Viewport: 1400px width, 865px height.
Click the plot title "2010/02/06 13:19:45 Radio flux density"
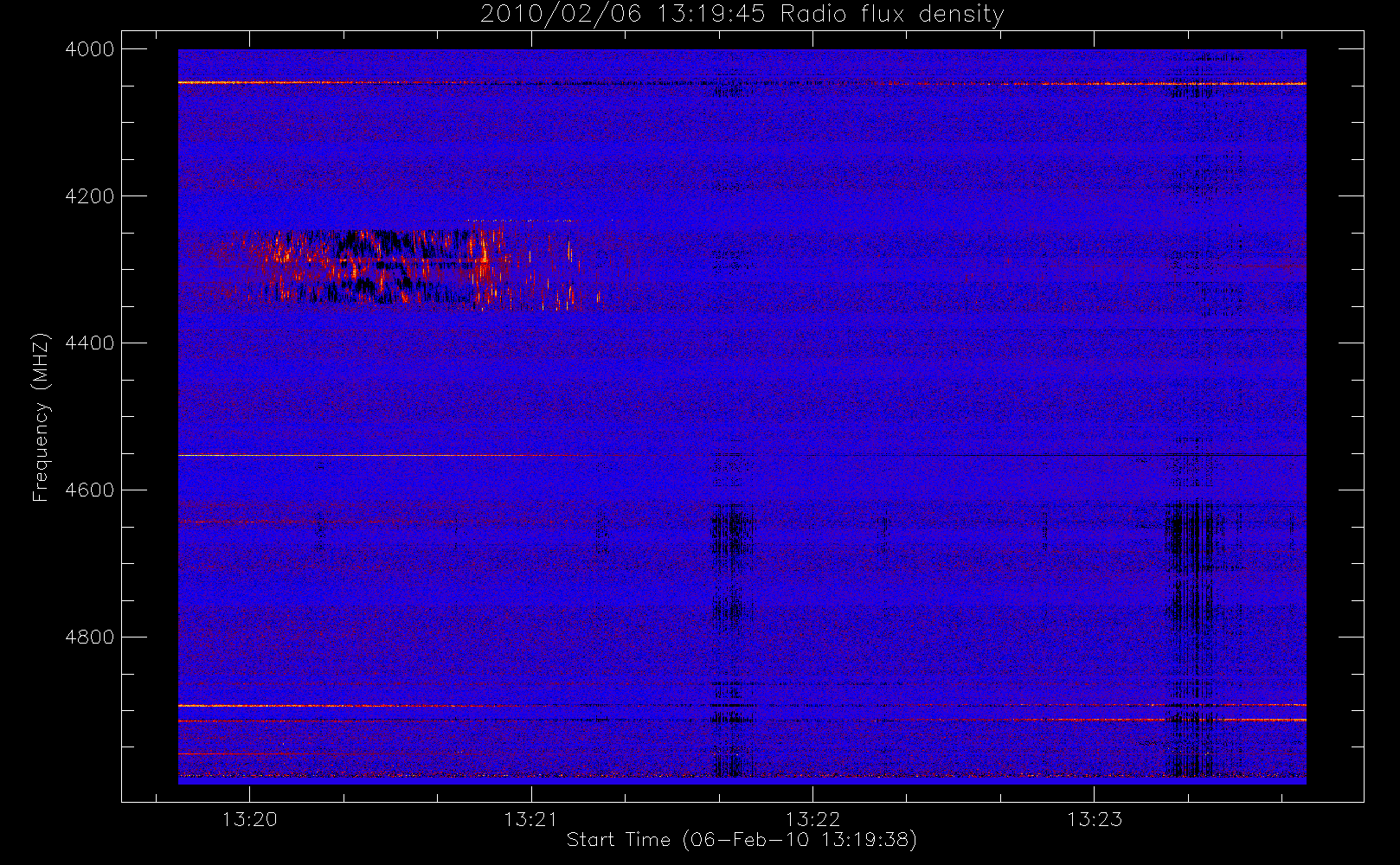point(742,15)
